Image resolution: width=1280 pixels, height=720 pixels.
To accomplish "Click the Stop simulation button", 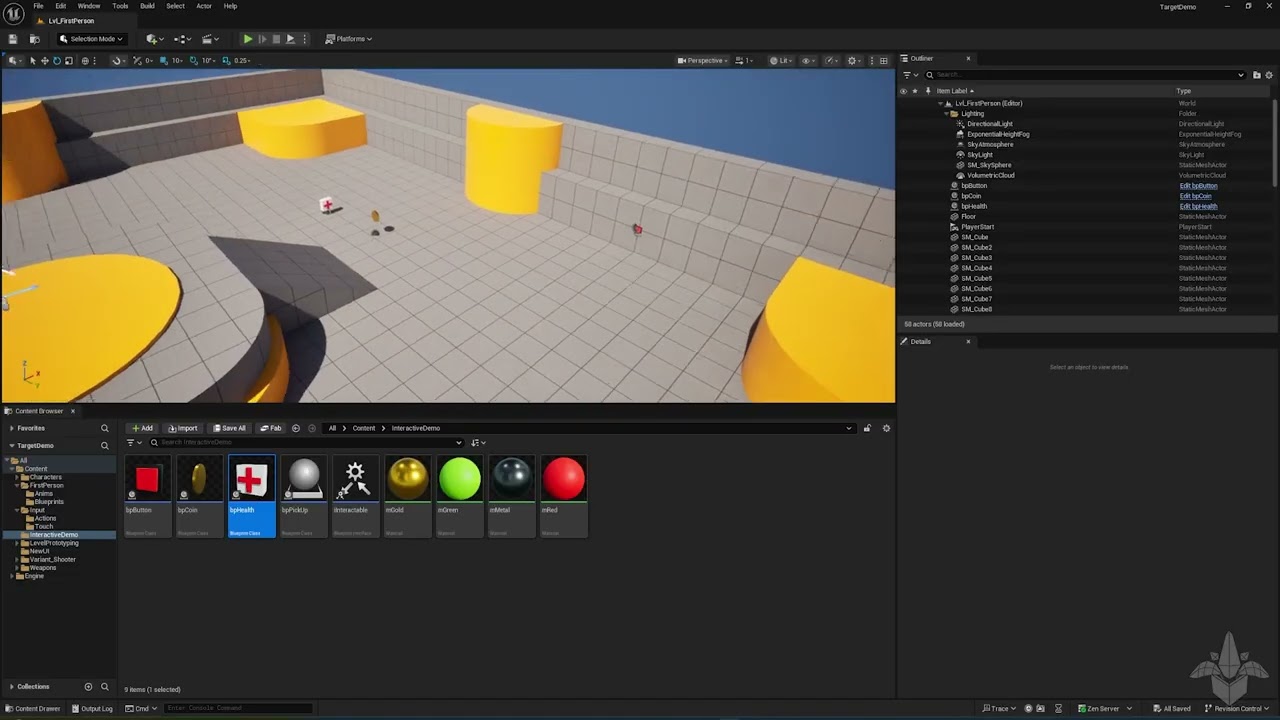I will pyautogui.click(x=276, y=39).
